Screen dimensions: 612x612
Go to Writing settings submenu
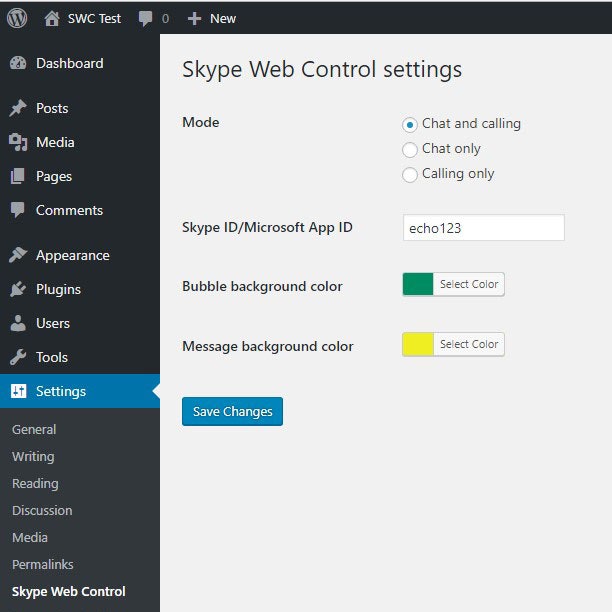[x=33, y=456]
